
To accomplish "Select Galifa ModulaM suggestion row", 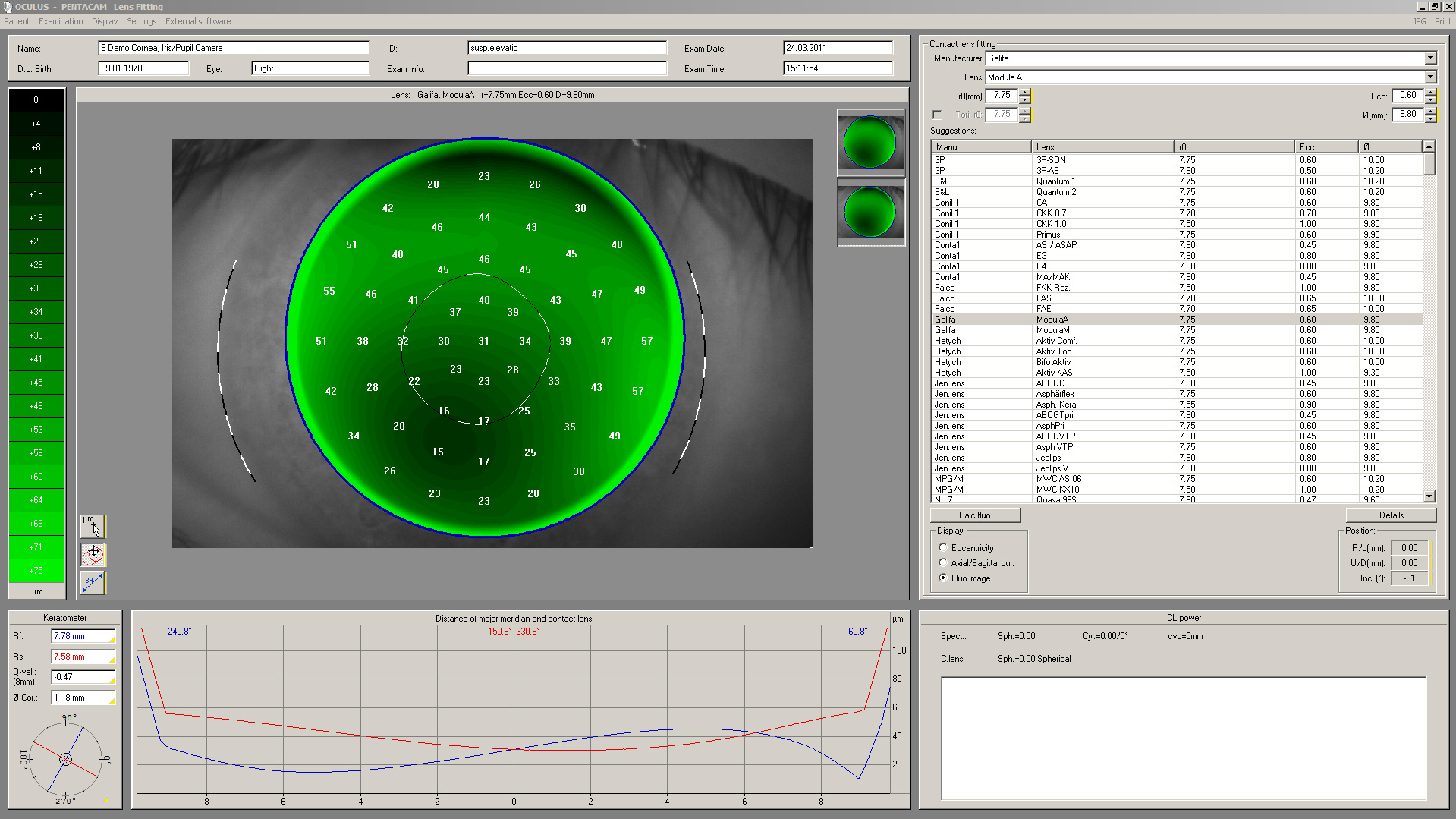I will (x=1177, y=330).
